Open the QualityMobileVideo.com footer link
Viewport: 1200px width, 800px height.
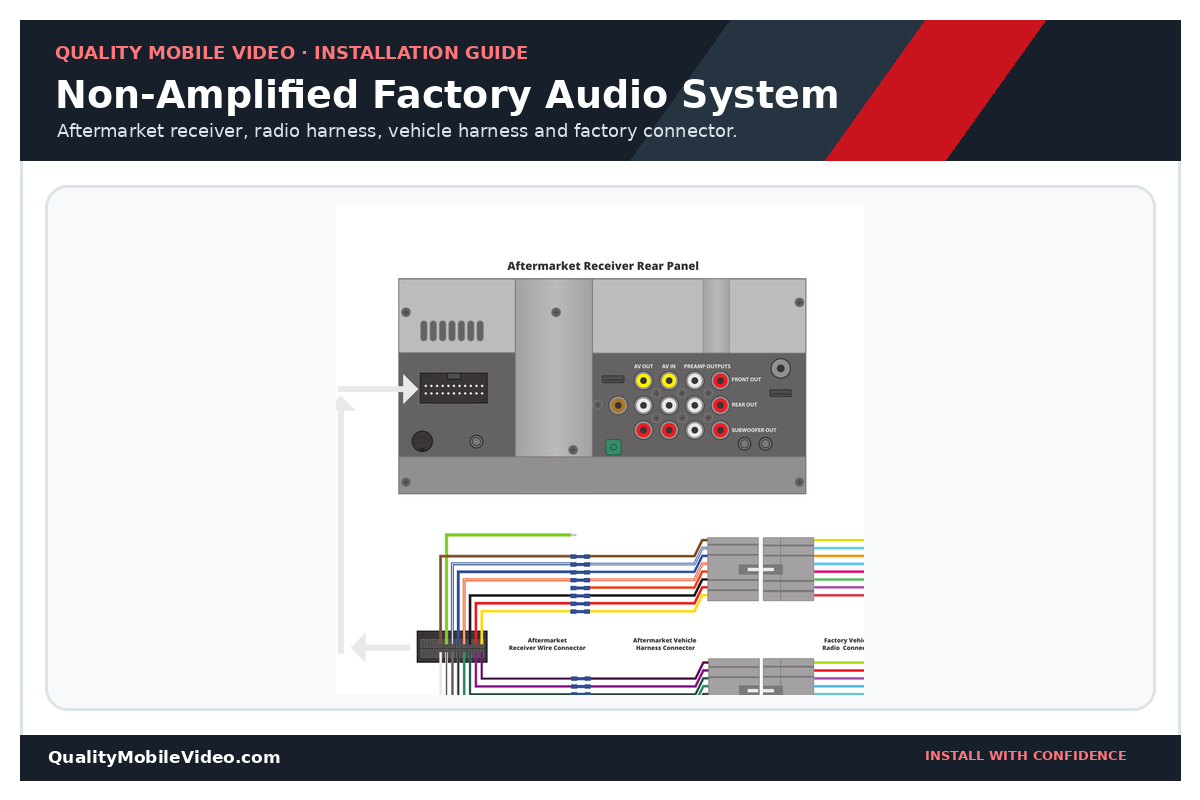pyautogui.click(x=164, y=758)
